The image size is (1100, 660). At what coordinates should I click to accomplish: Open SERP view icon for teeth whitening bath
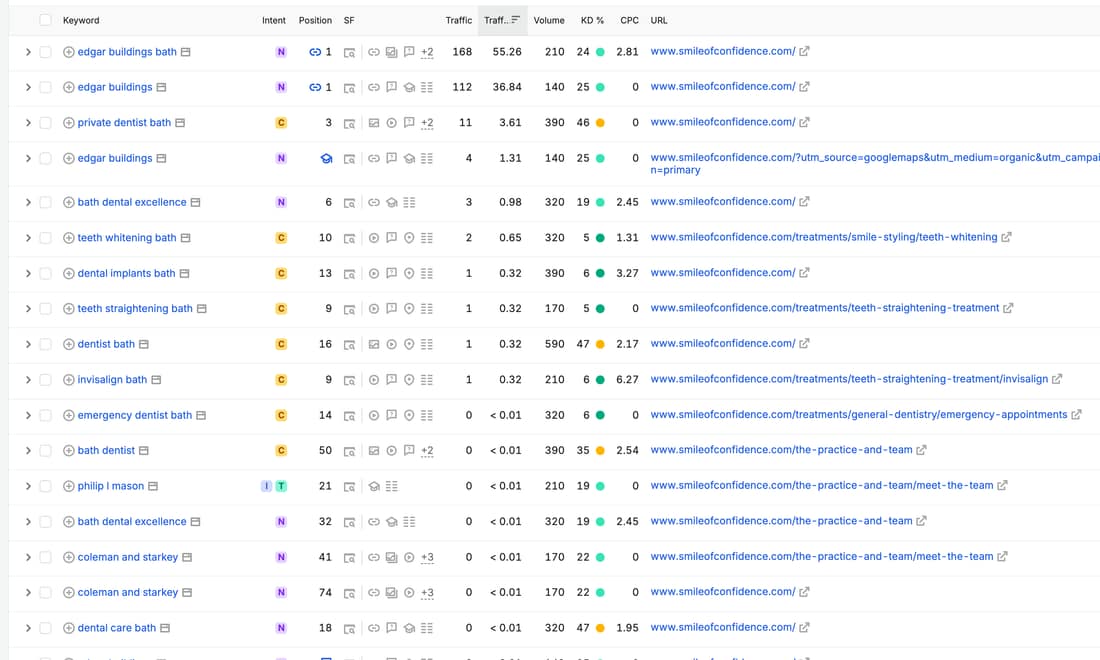pyautogui.click(x=349, y=238)
